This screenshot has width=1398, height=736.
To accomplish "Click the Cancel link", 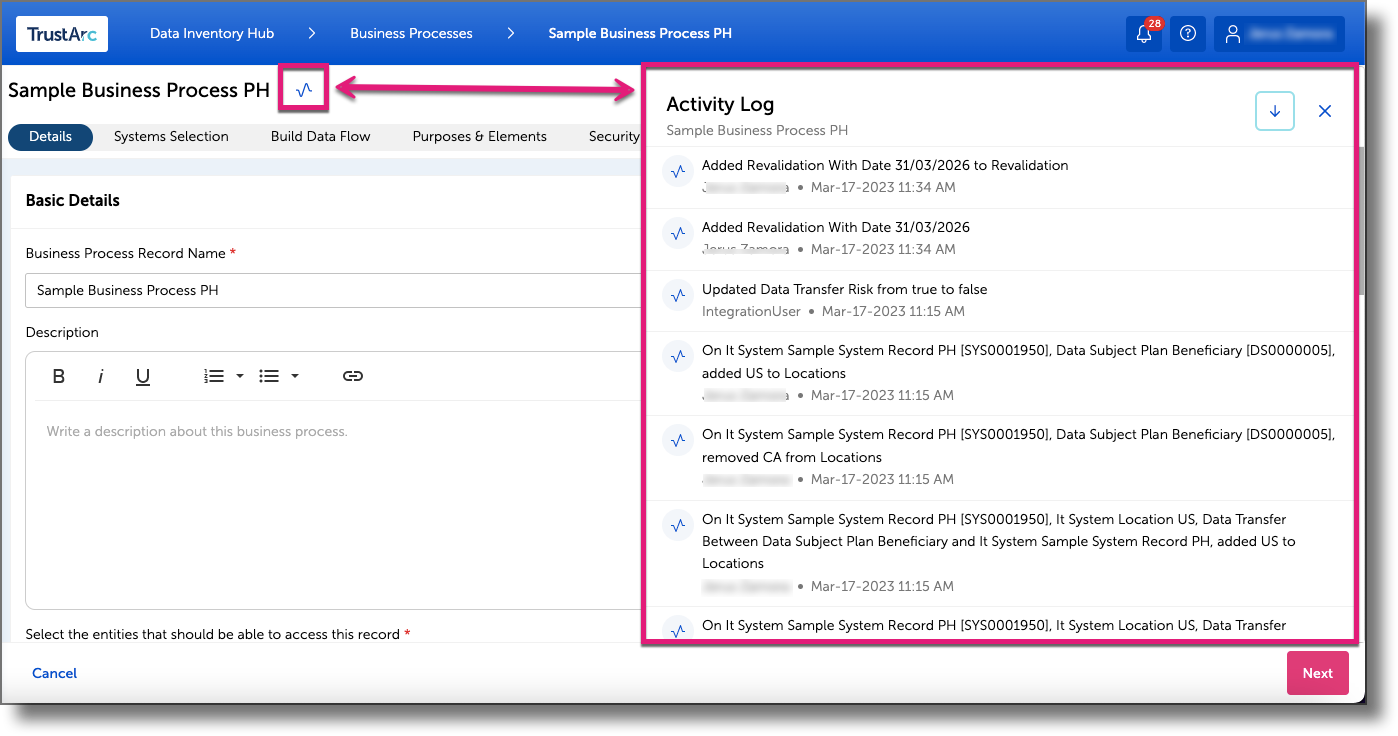I will [x=54, y=673].
